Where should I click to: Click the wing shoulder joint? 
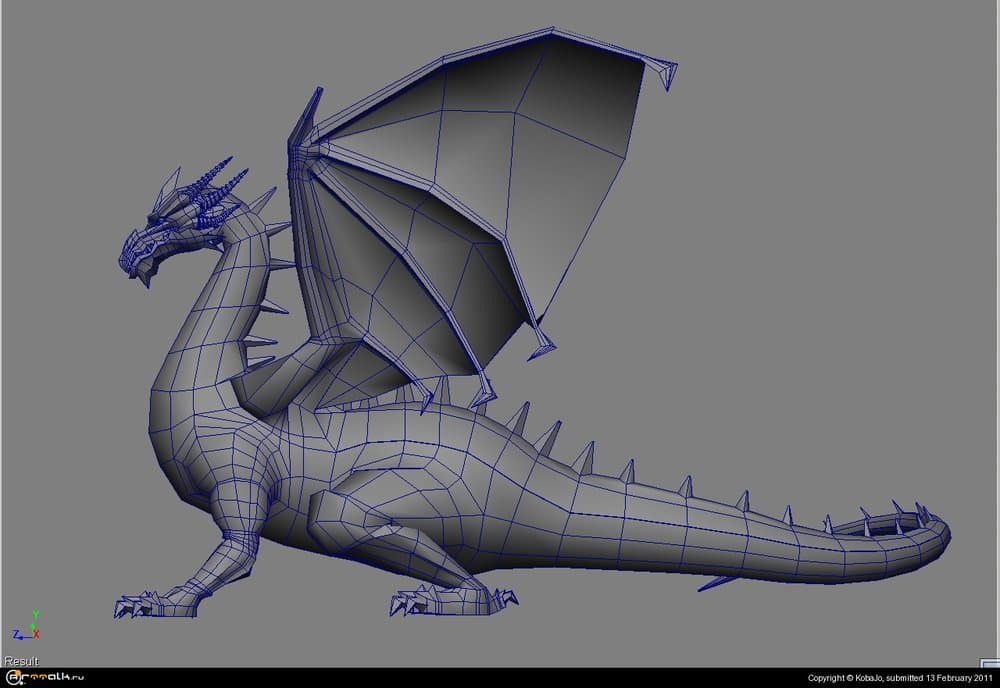303,150
